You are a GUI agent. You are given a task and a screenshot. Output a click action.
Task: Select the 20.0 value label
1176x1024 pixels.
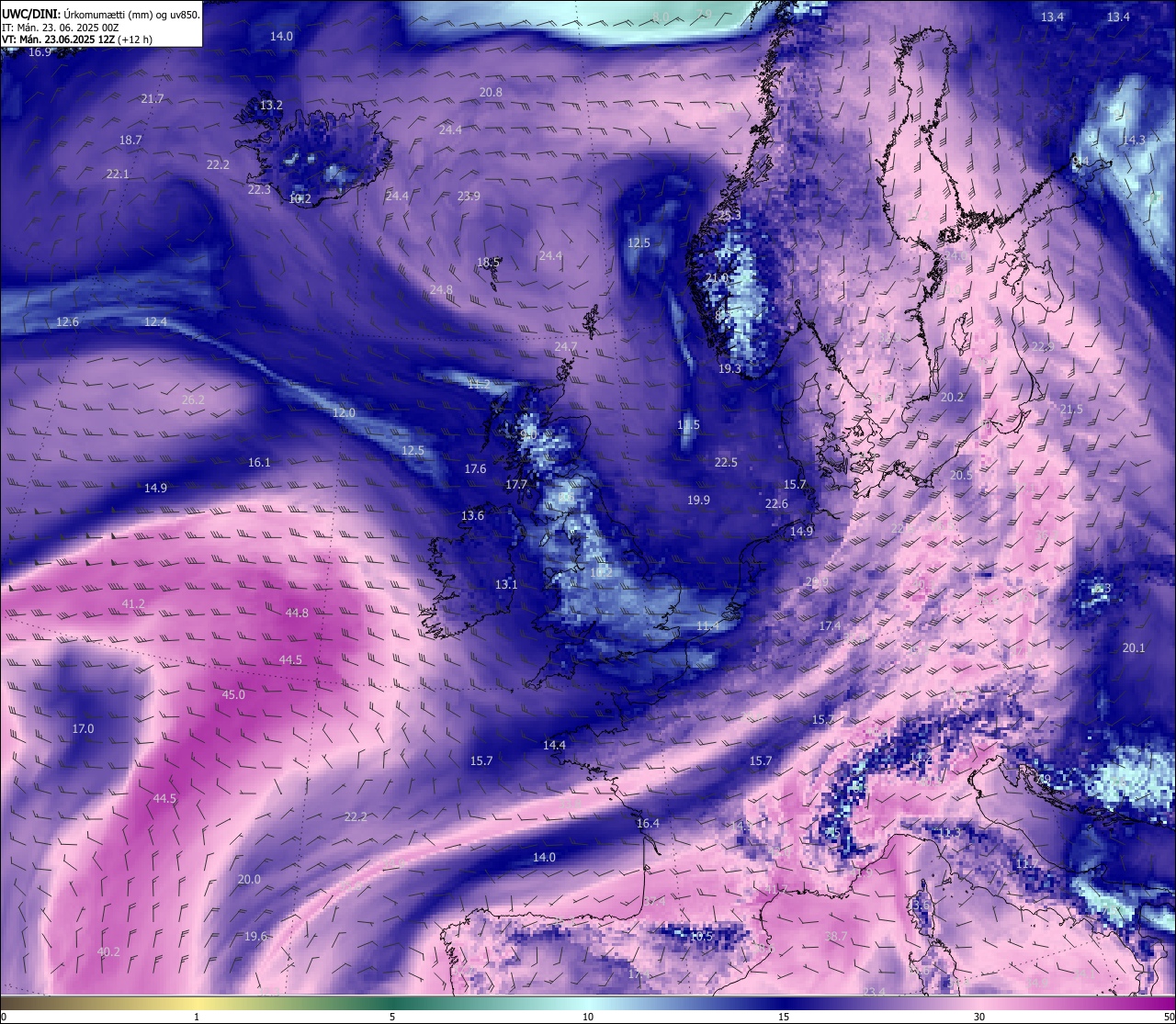pos(249,879)
